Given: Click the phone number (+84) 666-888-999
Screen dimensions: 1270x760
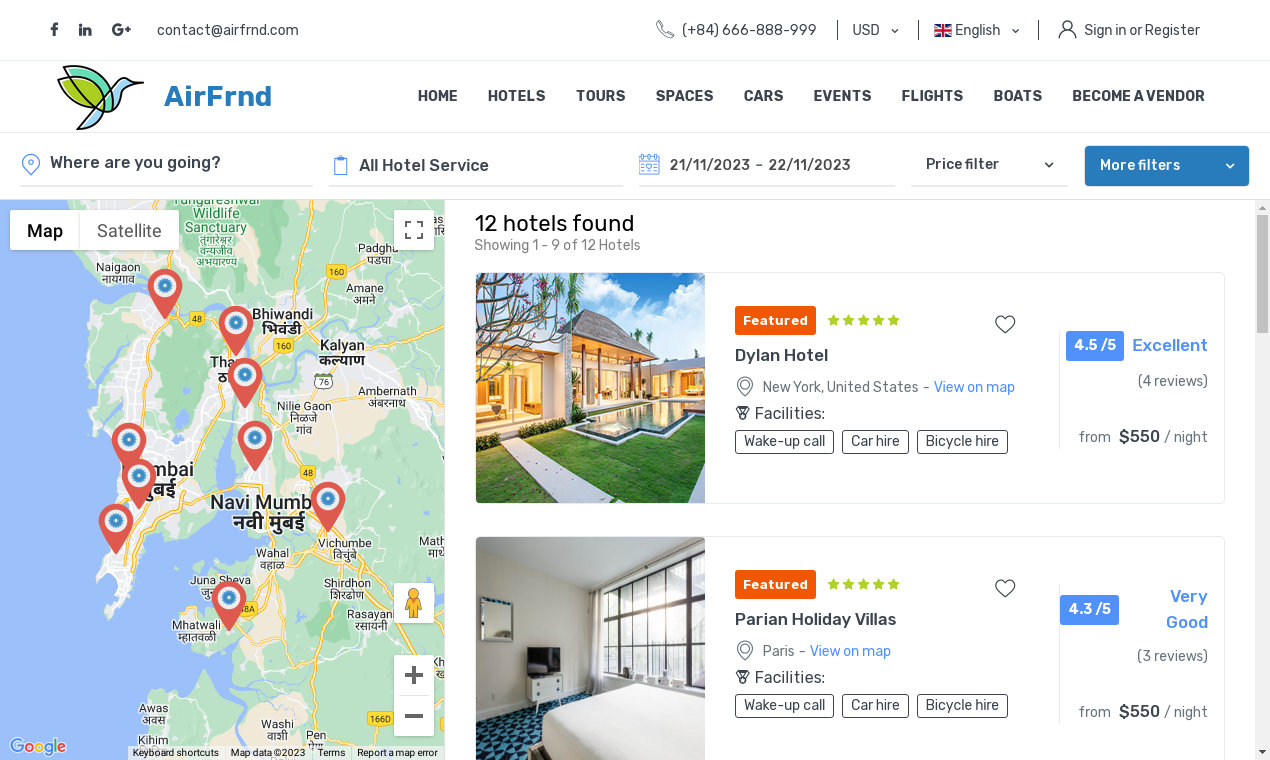Looking at the screenshot, I should click(749, 30).
